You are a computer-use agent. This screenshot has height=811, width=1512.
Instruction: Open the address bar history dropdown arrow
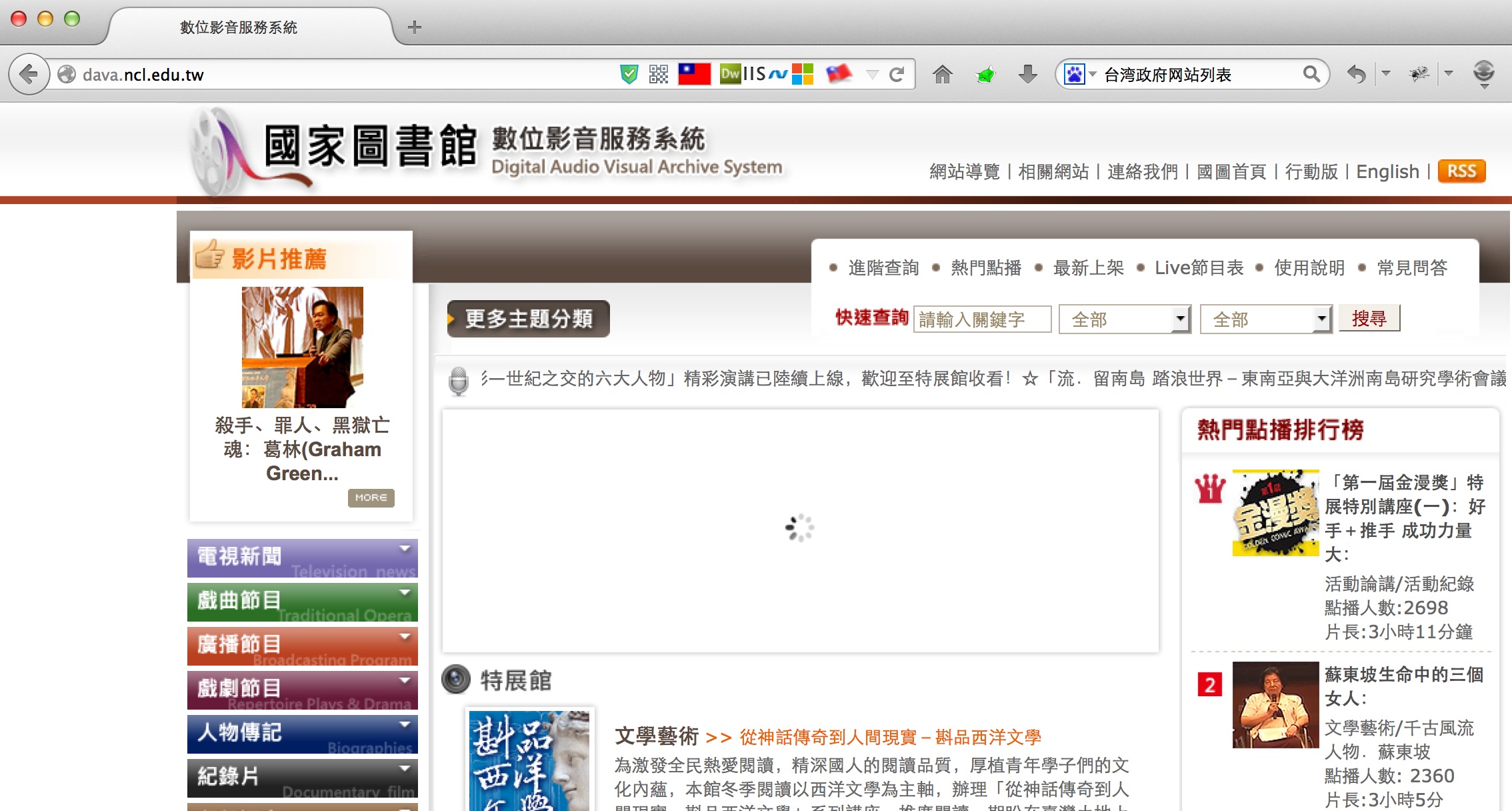(x=872, y=75)
